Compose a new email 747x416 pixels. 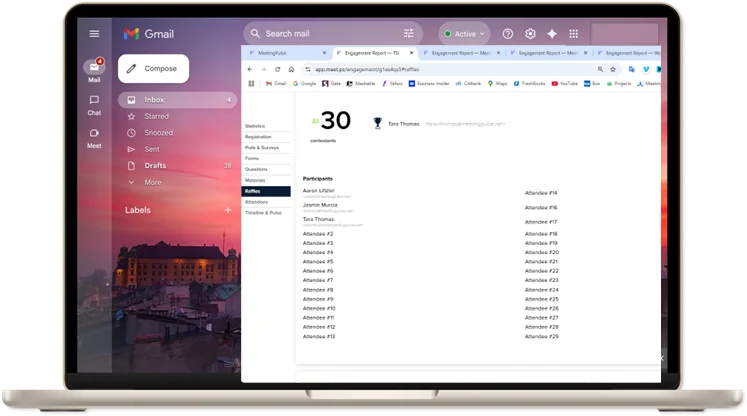[153, 69]
